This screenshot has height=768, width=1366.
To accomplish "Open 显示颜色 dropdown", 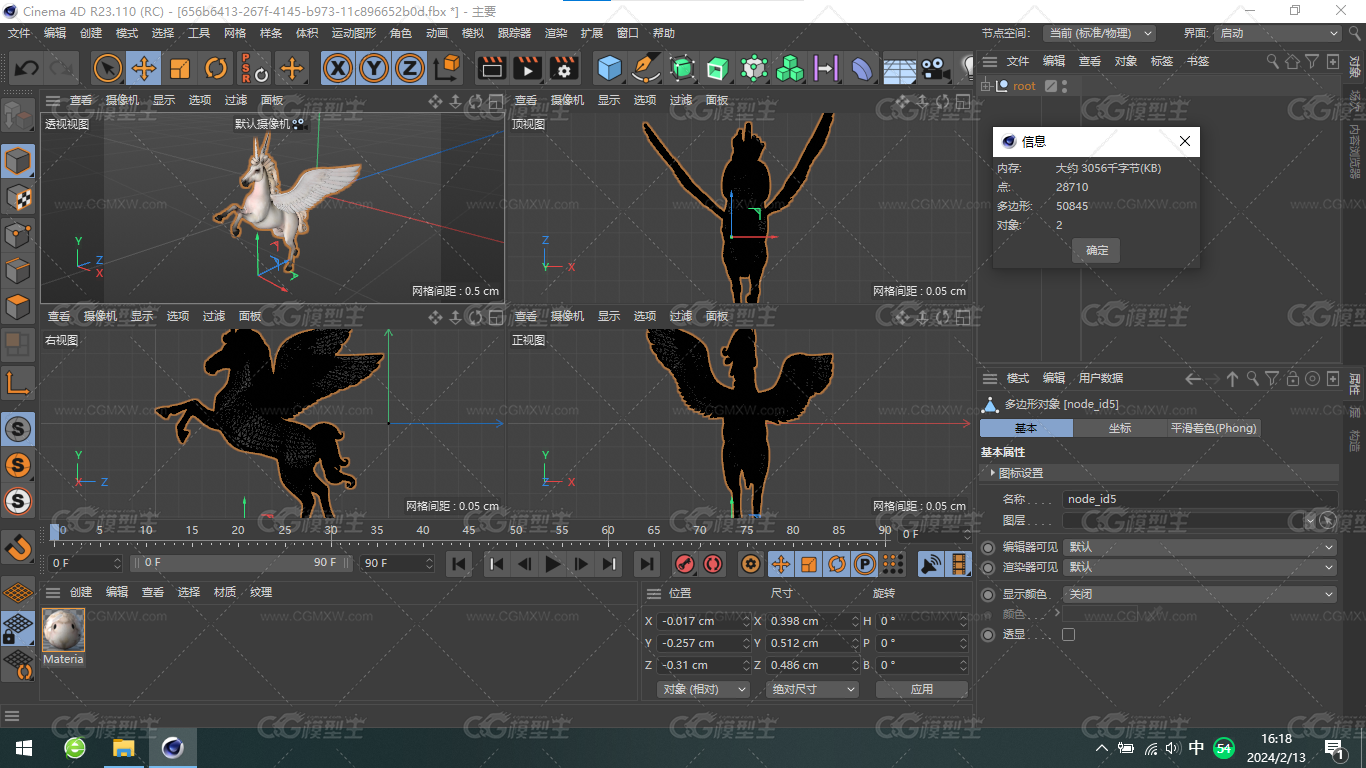I will tap(1200, 594).
